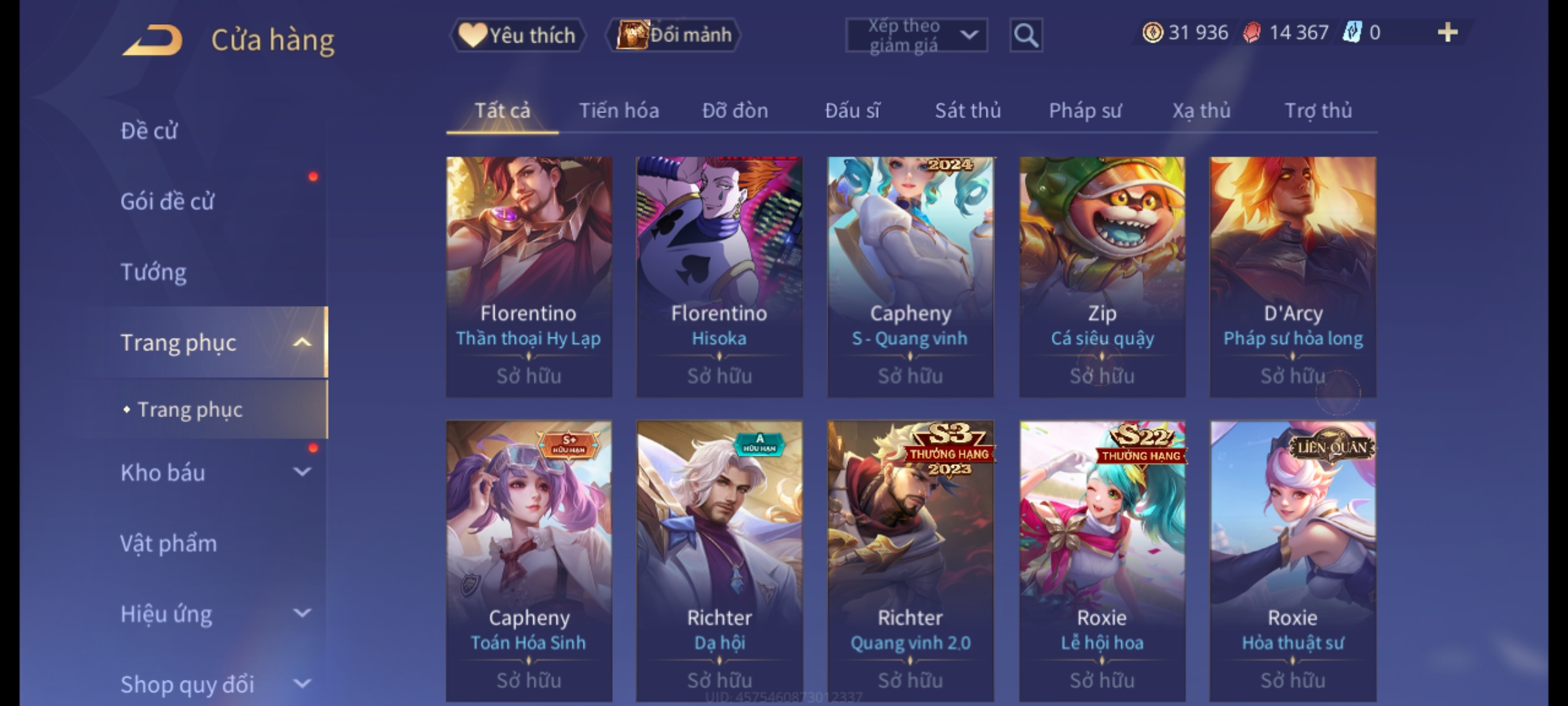
Task: Open Đổi mảnh fragment exchange button
Action: [674, 35]
